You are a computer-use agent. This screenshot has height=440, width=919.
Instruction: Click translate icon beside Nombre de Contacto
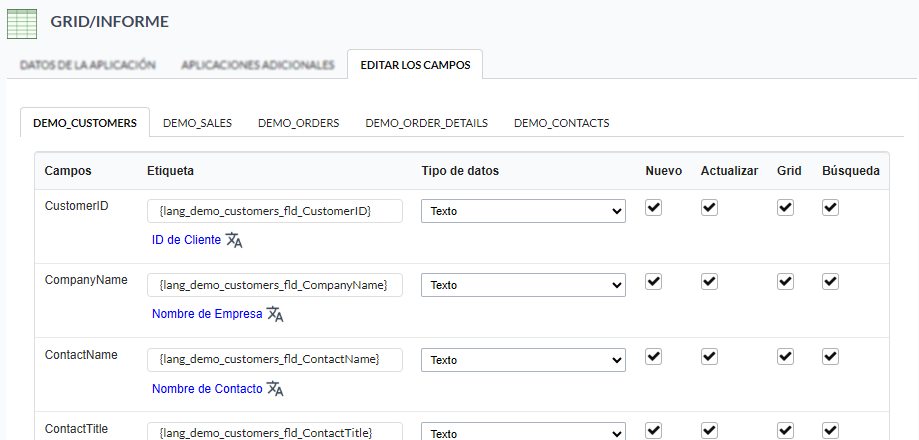click(275, 389)
